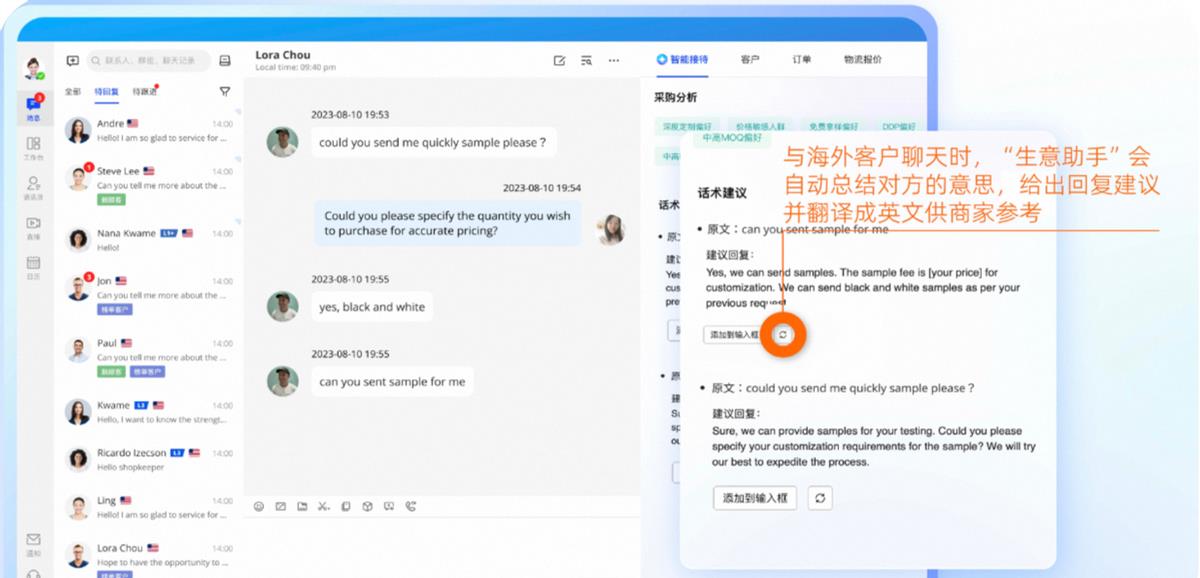Open the filter funnel above the contact list
Image resolution: width=1200 pixels, height=578 pixels.
[225, 90]
